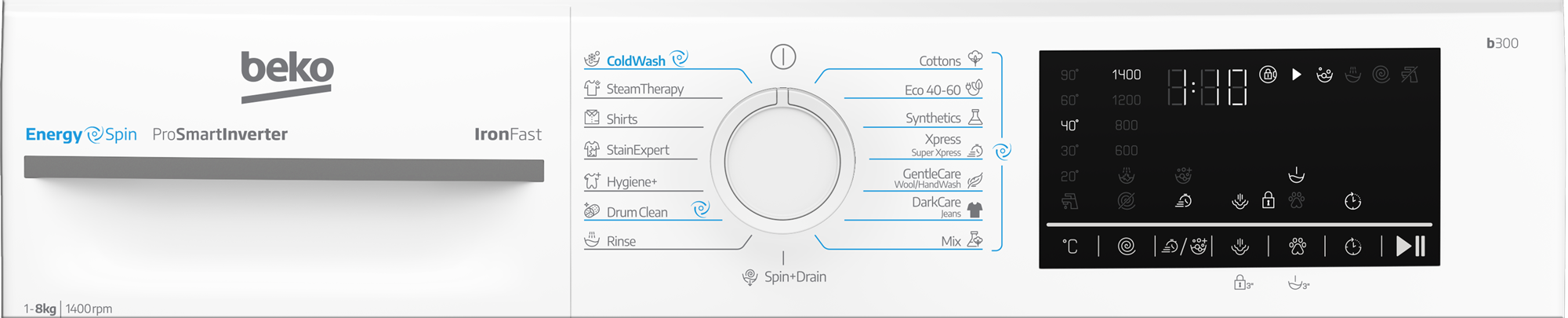Tap the Energy Spin swirl beside DrumClean
Viewport: 1568px width, 318px height.
(701, 208)
